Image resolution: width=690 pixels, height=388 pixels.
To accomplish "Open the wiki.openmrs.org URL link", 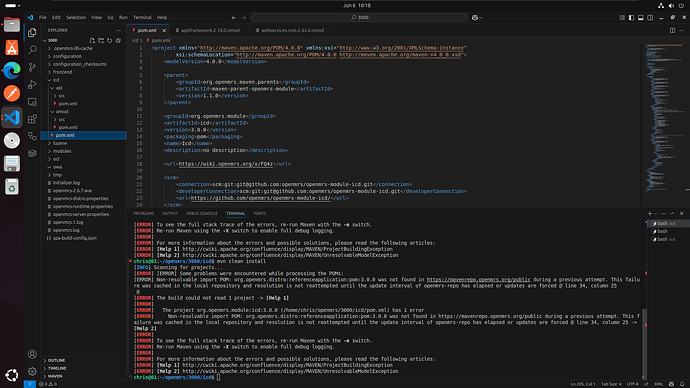I will tap(226, 164).
